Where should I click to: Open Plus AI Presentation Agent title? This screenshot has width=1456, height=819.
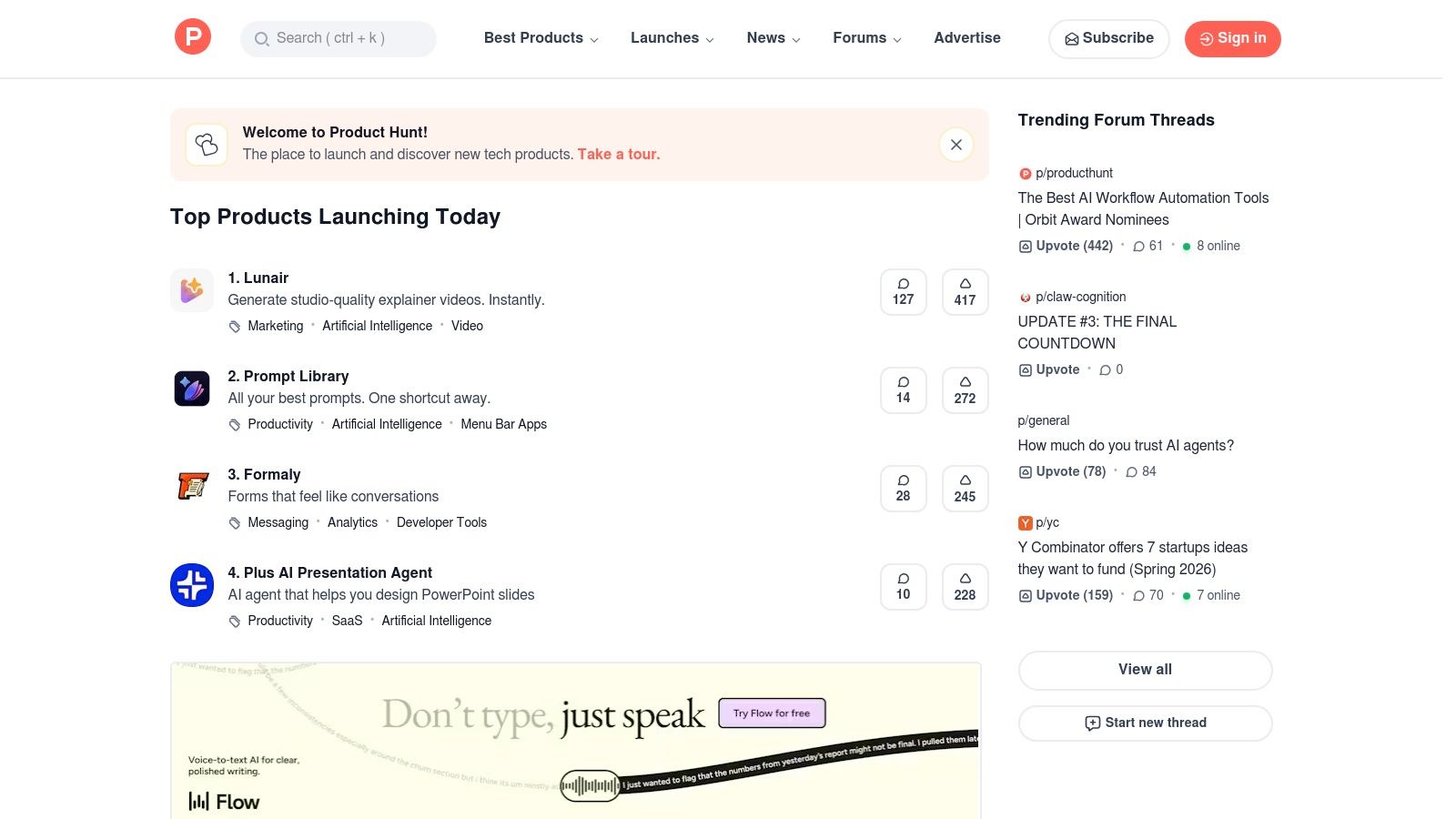tap(330, 573)
